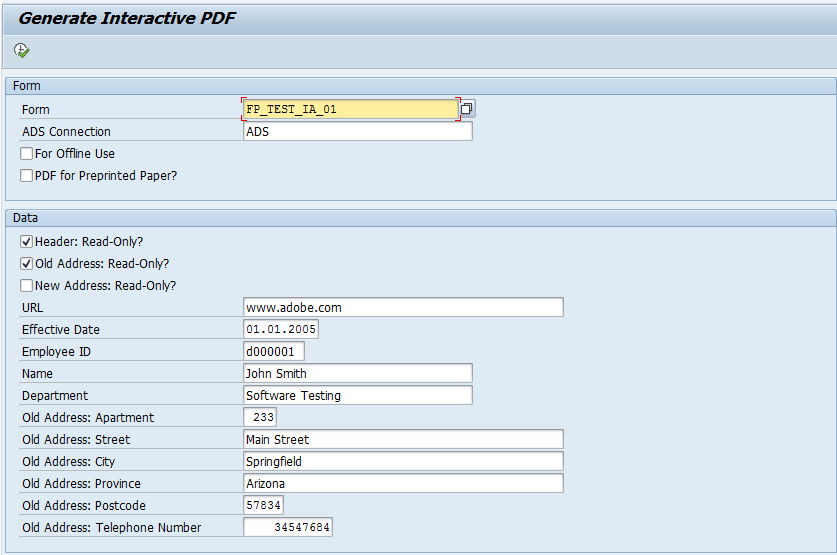Click the Department field
This screenshot has height=555, width=837.
[x=358, y=395]
